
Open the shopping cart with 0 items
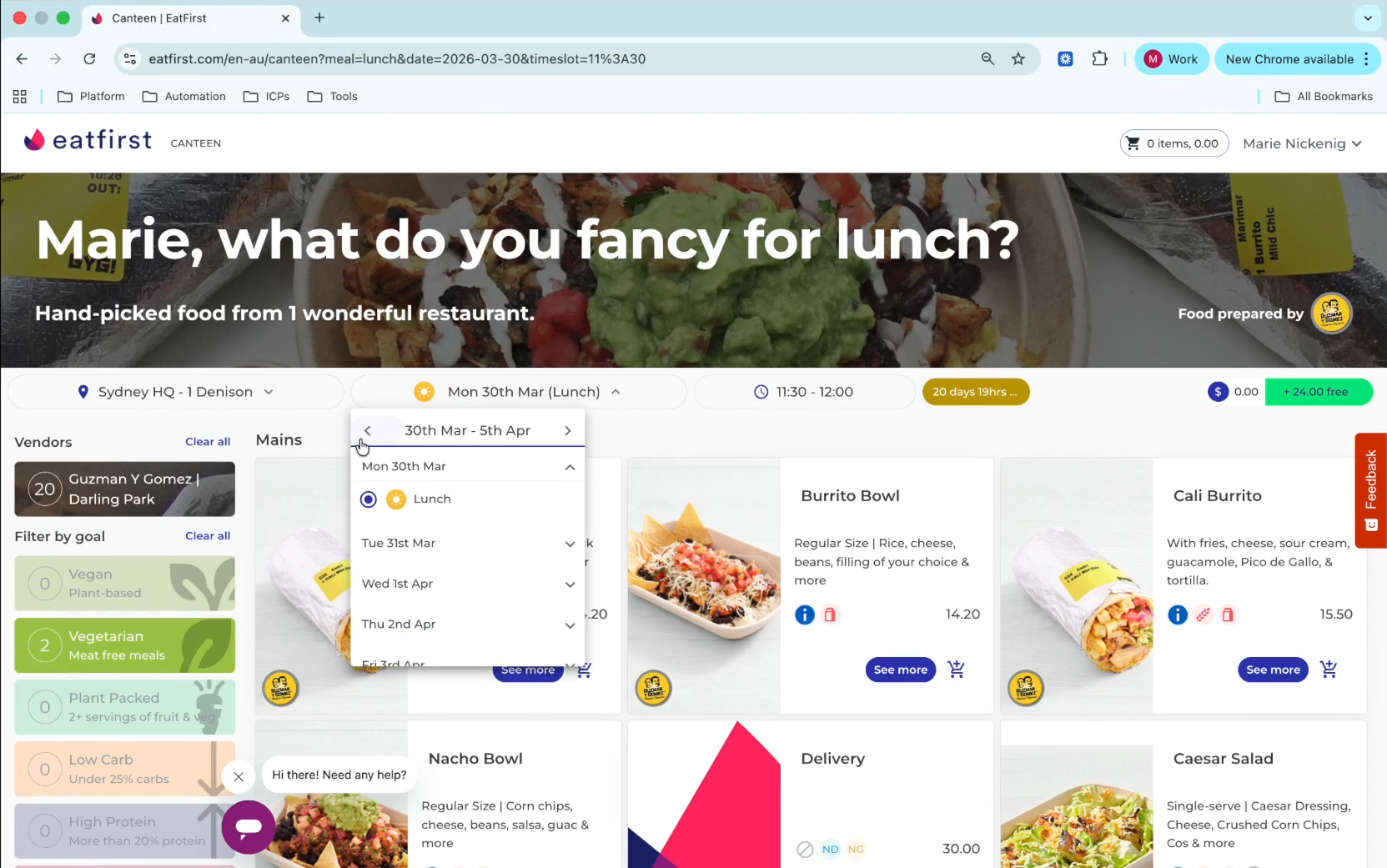1173,143
